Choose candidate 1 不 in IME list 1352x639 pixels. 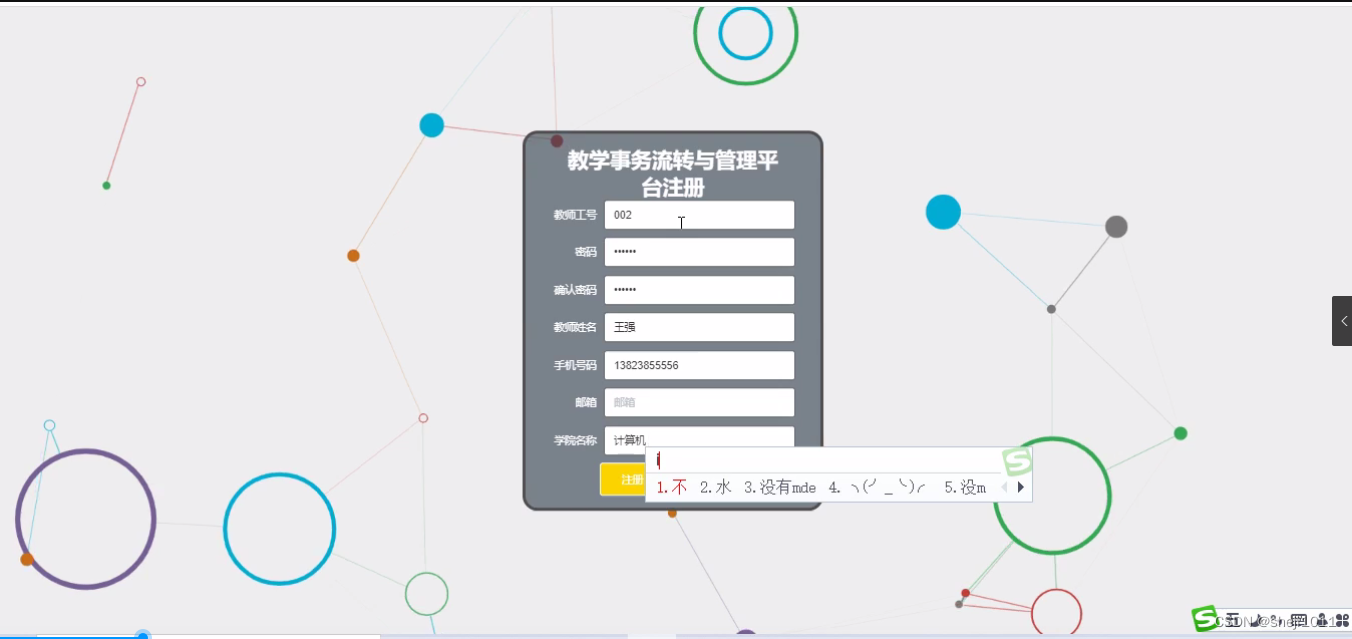[x=672, y=488]
